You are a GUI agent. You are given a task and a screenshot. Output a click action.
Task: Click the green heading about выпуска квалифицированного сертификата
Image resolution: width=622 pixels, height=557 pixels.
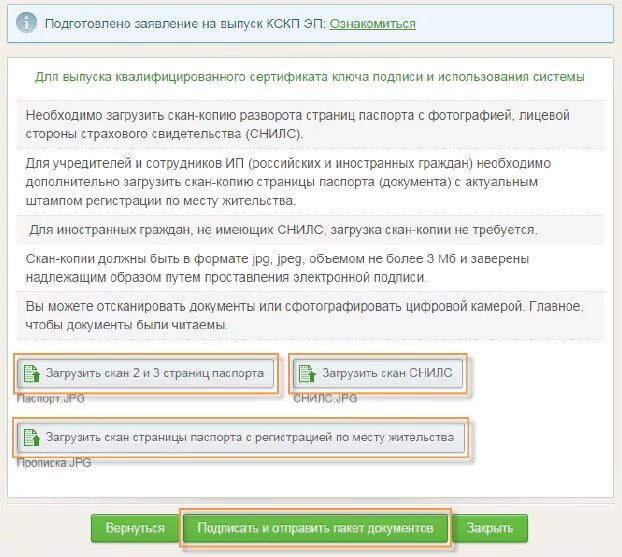coord(310,77)
